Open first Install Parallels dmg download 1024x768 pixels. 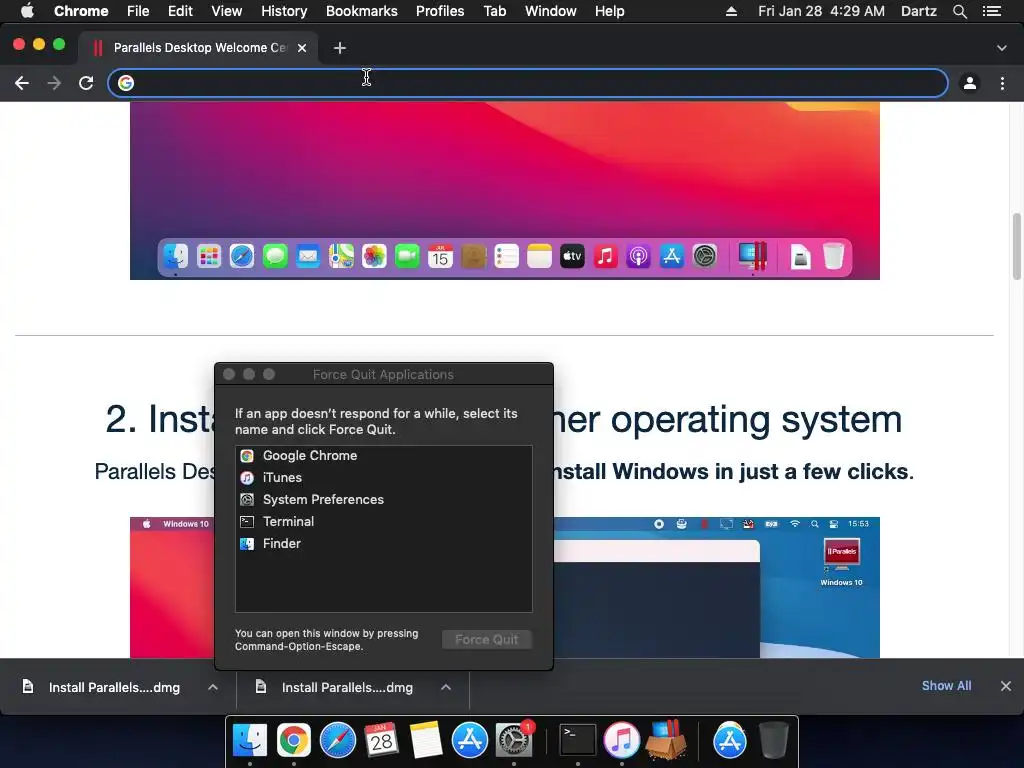coord(102,687)
